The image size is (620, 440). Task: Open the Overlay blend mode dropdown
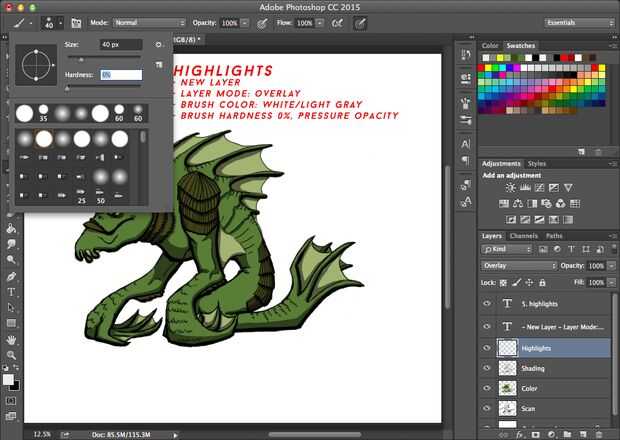[519, 266]
